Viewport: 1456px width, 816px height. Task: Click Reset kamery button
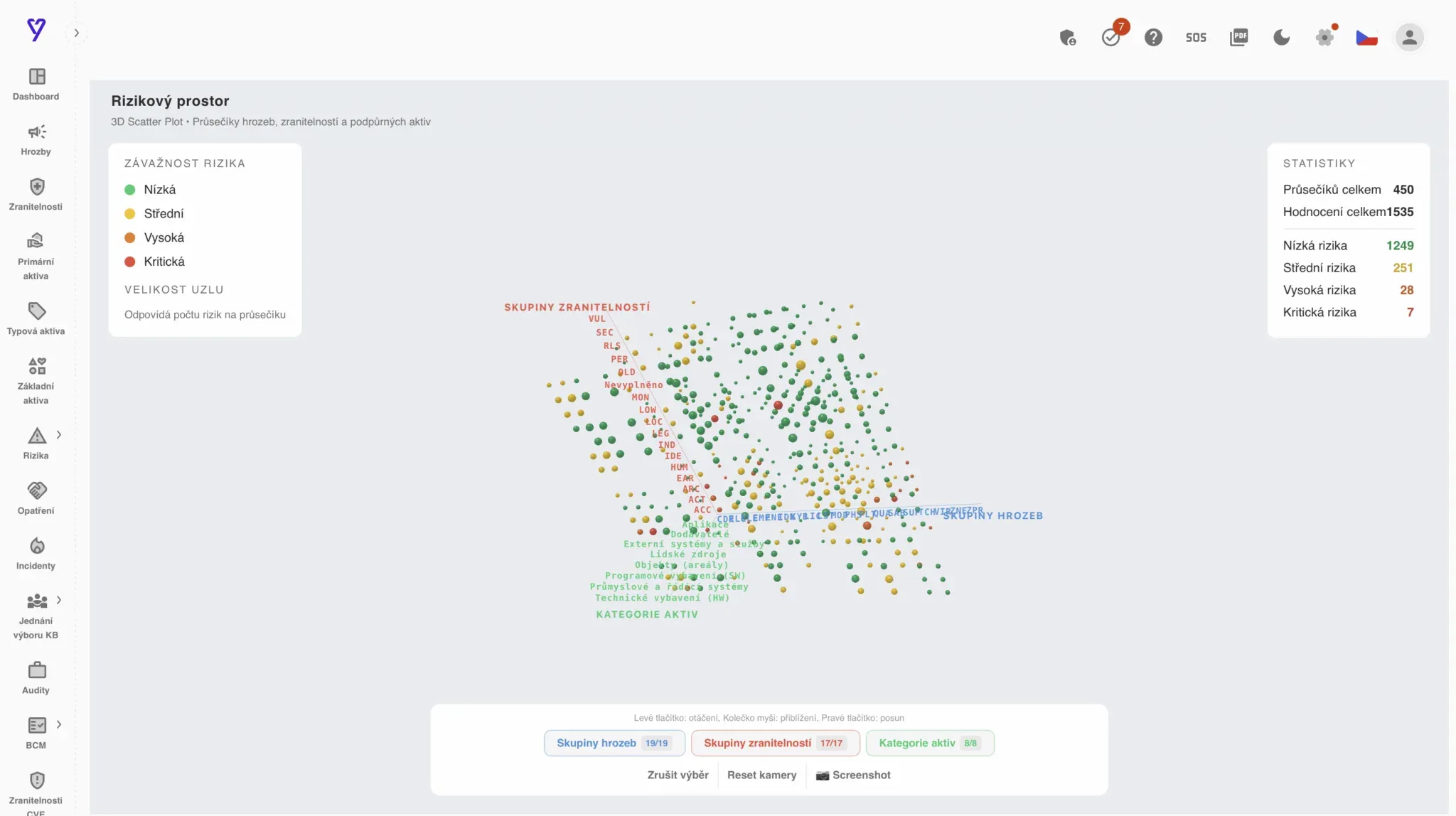pyautogui.click(x=761, y=775)
